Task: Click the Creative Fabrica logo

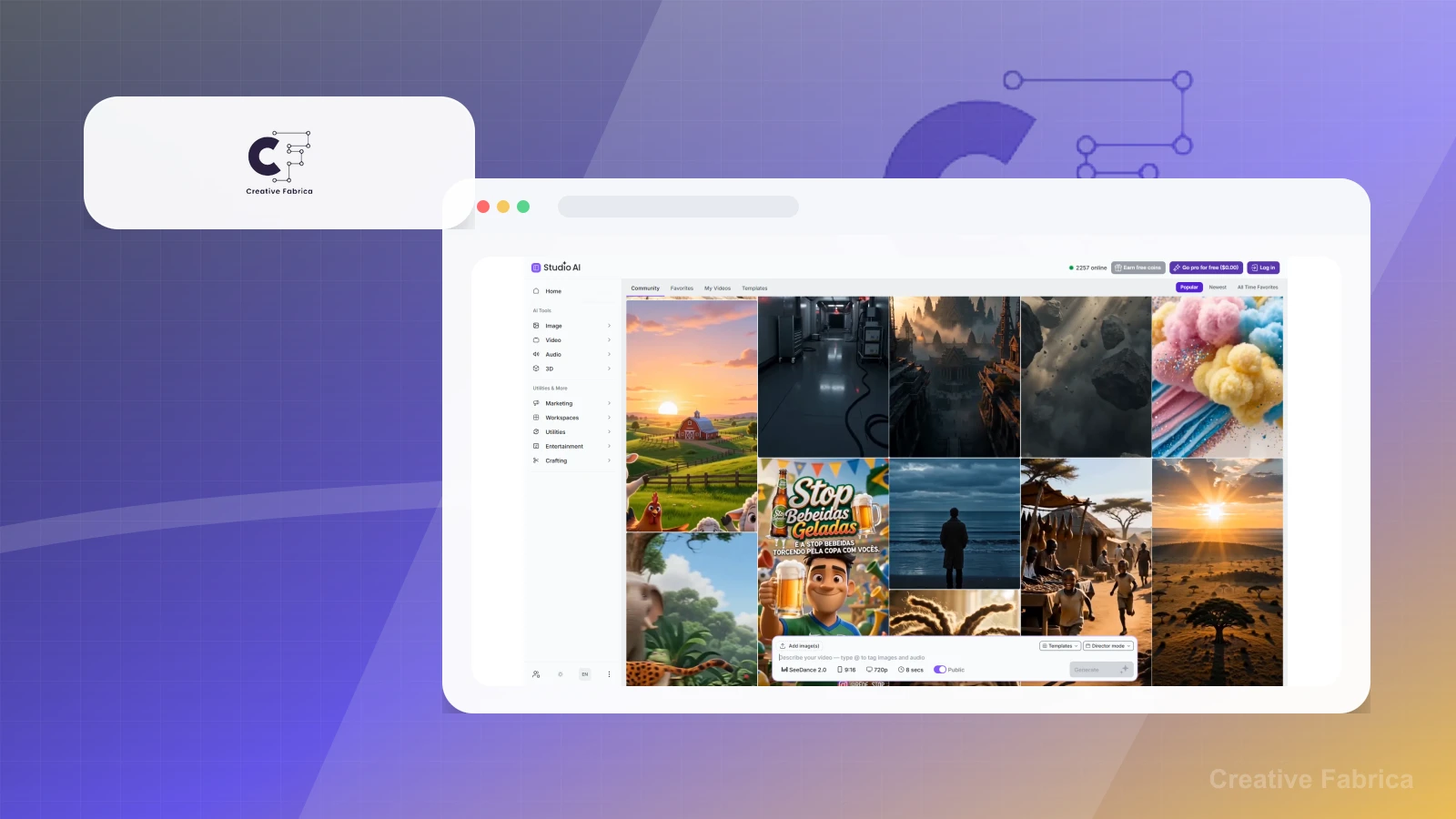Action: pos(279,163)
